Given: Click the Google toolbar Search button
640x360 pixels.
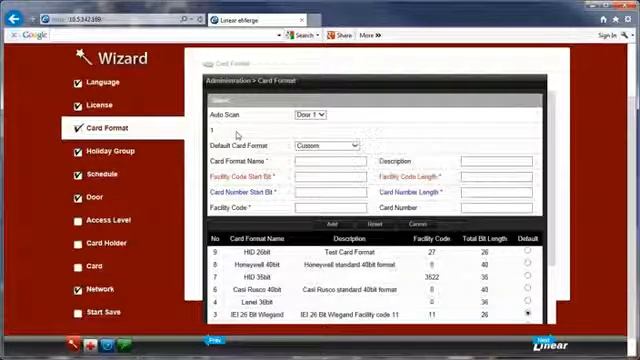Looking at the screenshot, I should [300, 36].
